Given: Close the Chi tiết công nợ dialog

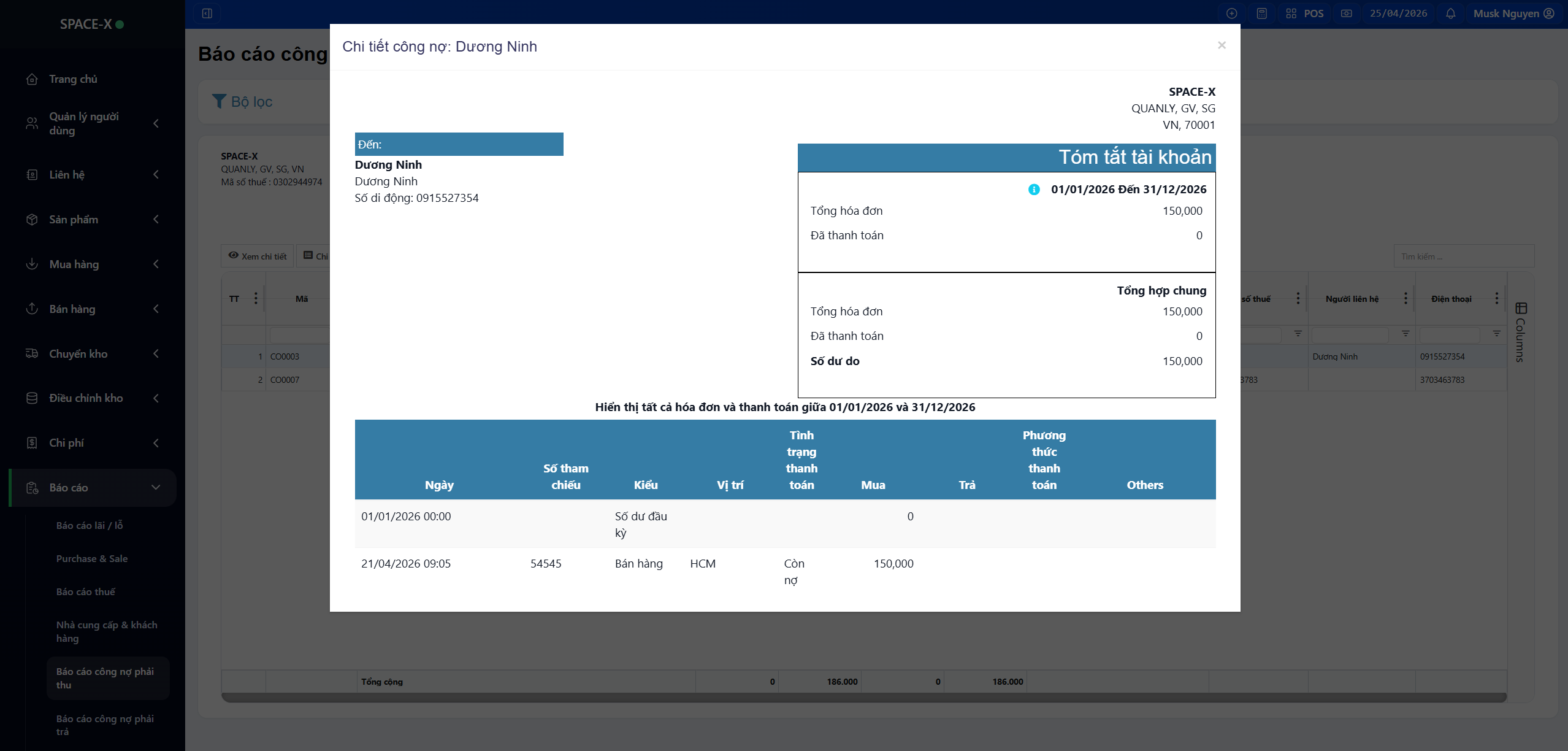Looking at the screenshot, I should pyautogui.click(x=1221, y=45).
